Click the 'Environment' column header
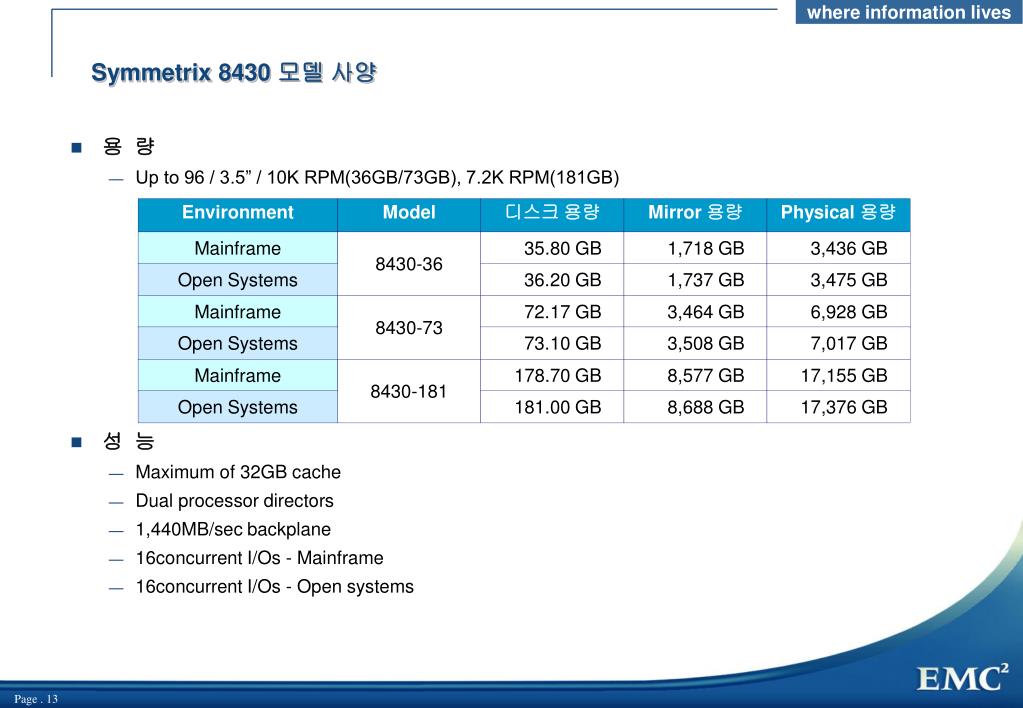1023x708 pixels. point(237,213)
